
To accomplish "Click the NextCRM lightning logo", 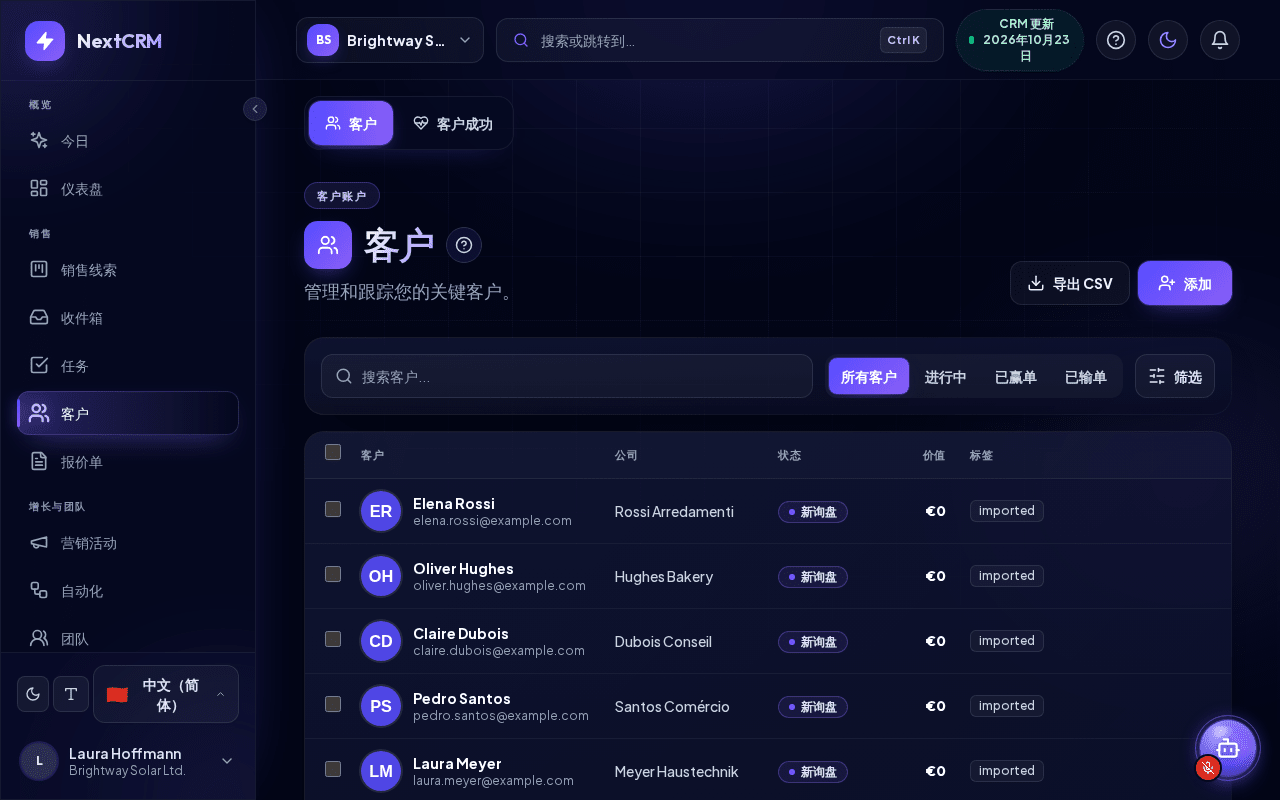I will pos(45,41).
